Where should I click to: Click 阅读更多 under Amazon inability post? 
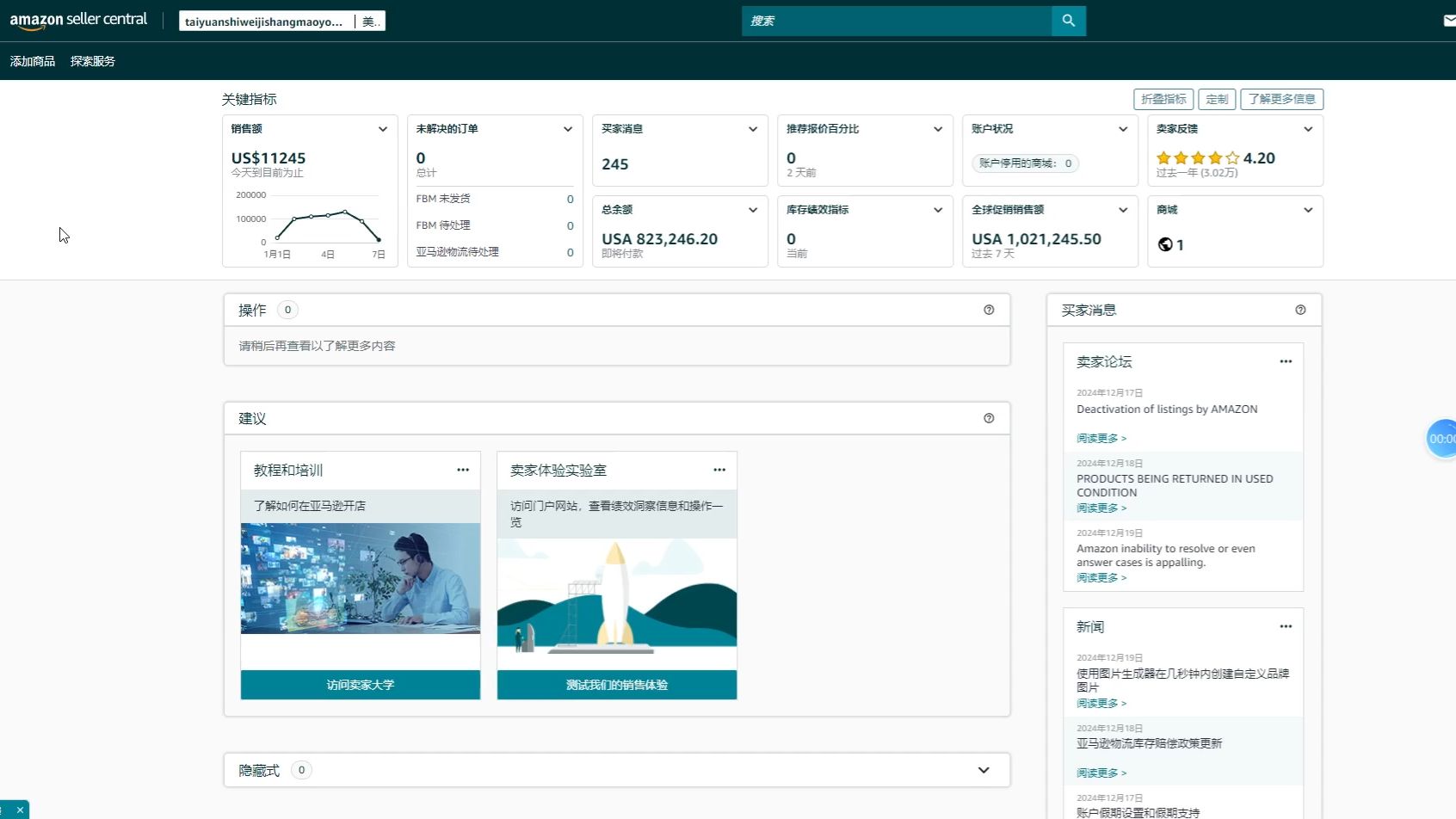[1101, 577]
